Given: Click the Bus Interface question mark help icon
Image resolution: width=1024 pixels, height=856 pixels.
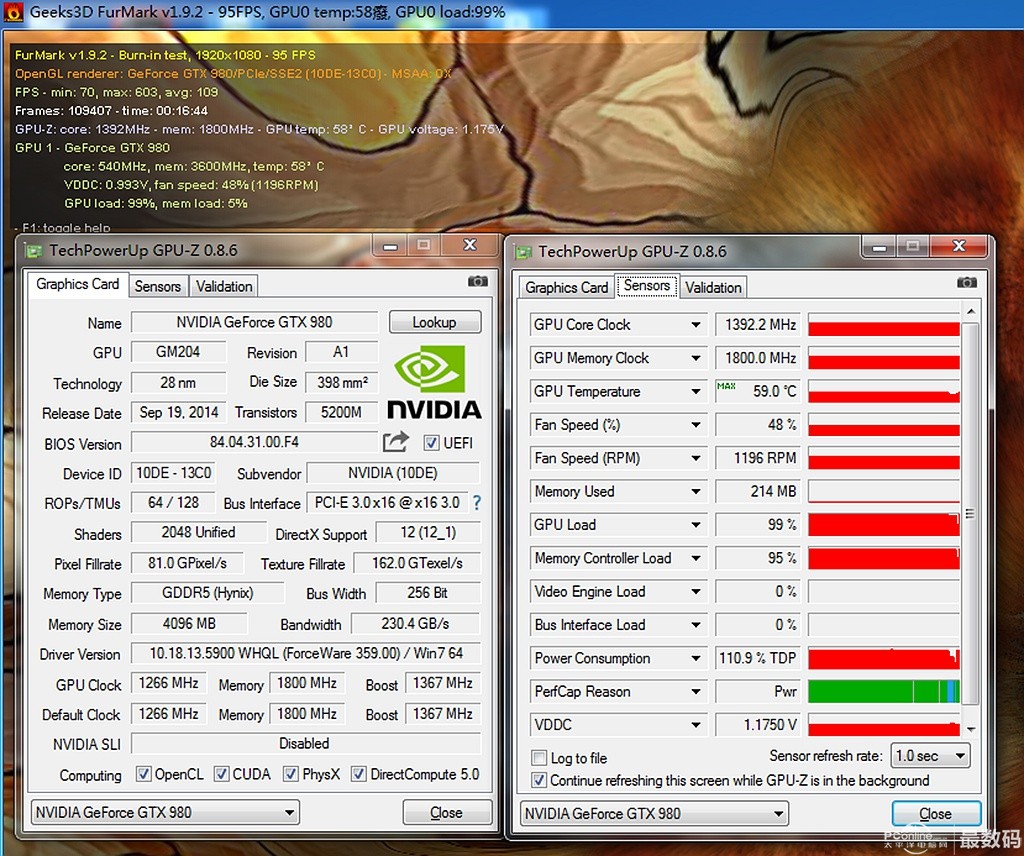Looking at the screenshot, I should click(477, 503).
